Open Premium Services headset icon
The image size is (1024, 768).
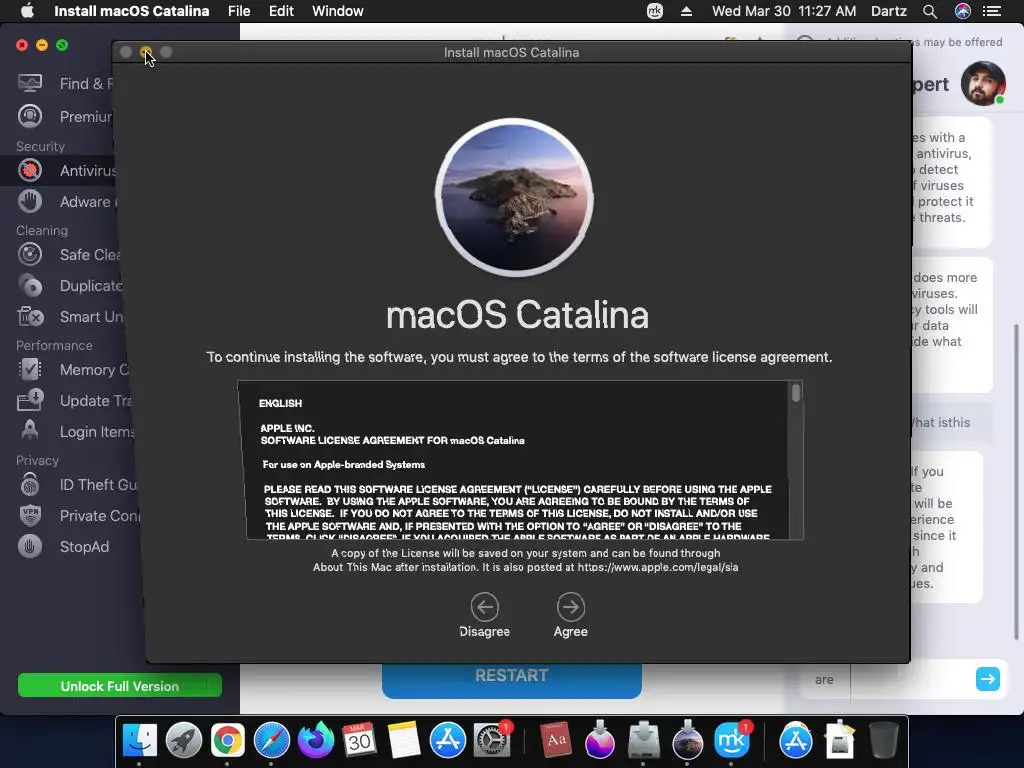pos(30,116)
